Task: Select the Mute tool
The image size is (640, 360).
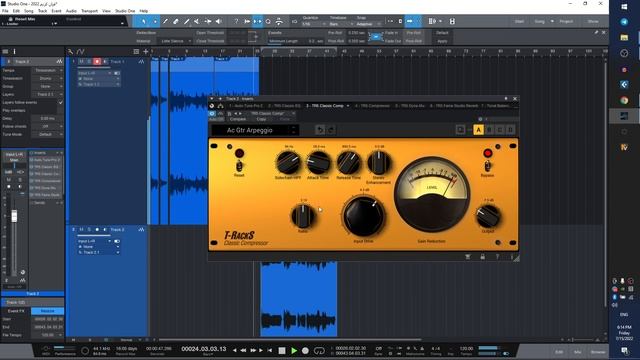Action: (x=197, y=21)
